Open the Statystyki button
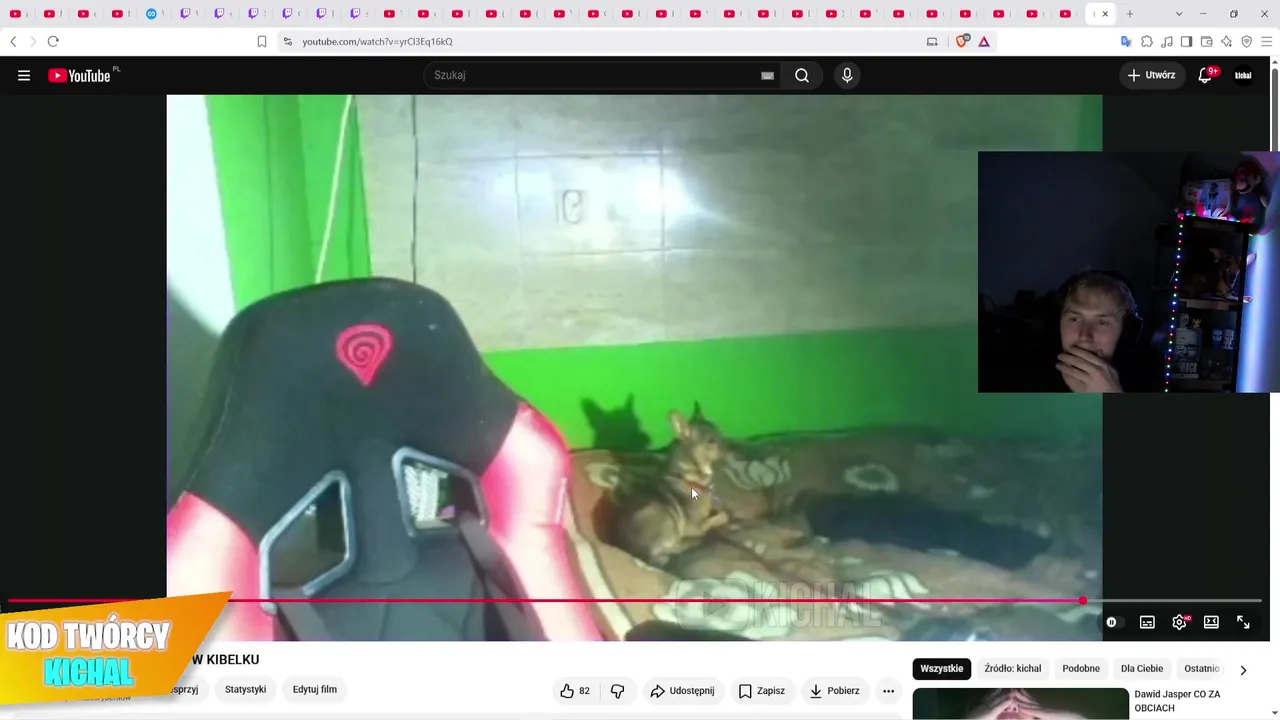The height and width of the screenshot is (720, 1280). coord(245,689)
